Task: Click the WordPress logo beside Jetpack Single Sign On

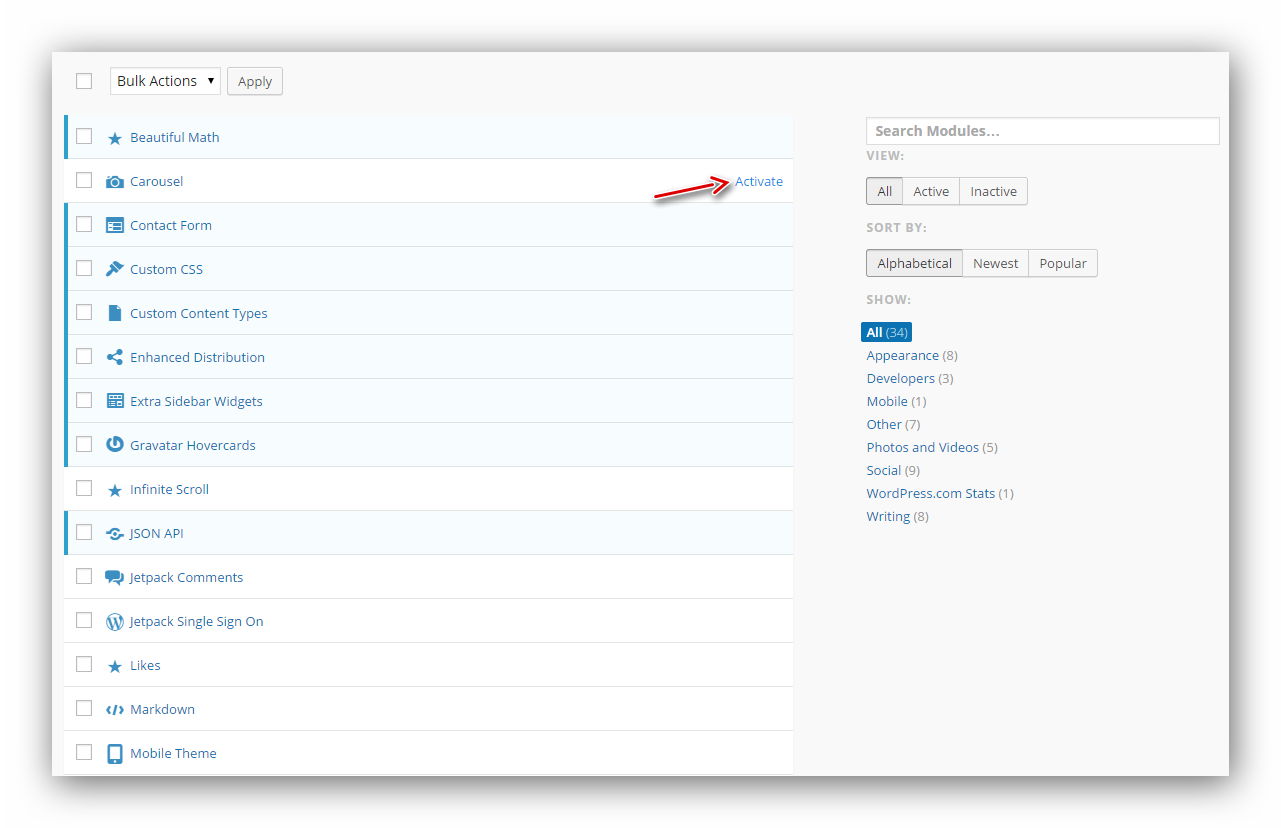Action: click(x=115, y=621)
